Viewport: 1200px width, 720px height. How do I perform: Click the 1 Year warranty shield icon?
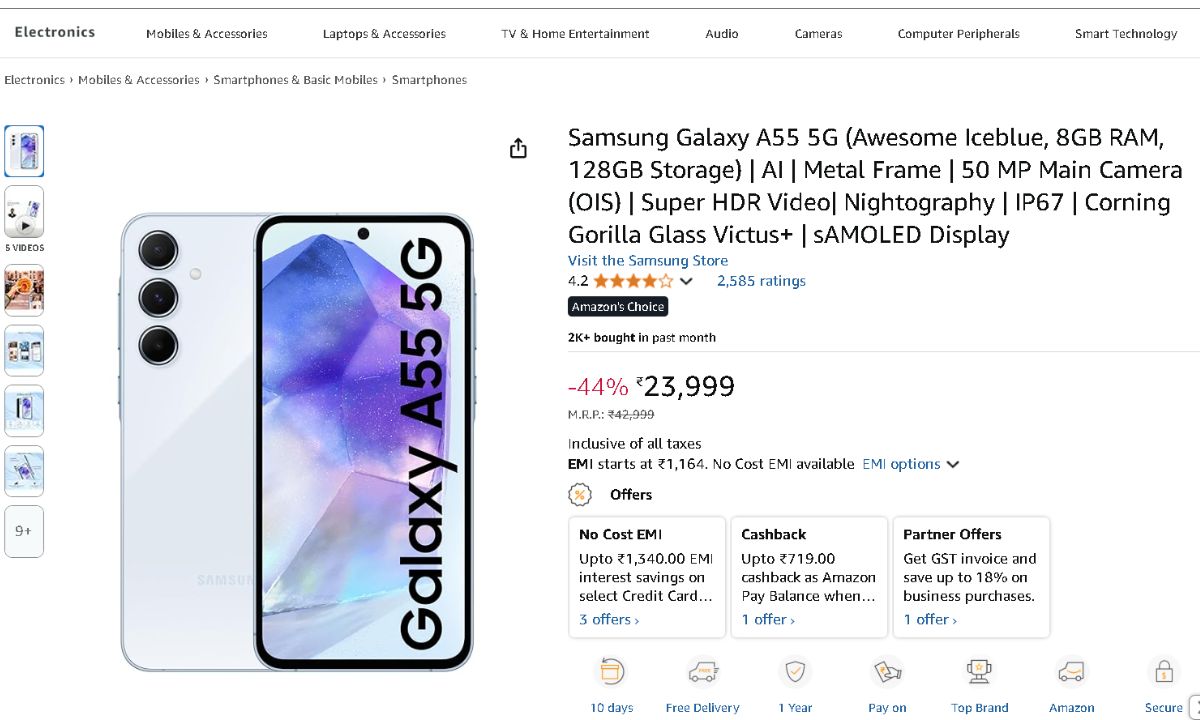click(795, 671)
